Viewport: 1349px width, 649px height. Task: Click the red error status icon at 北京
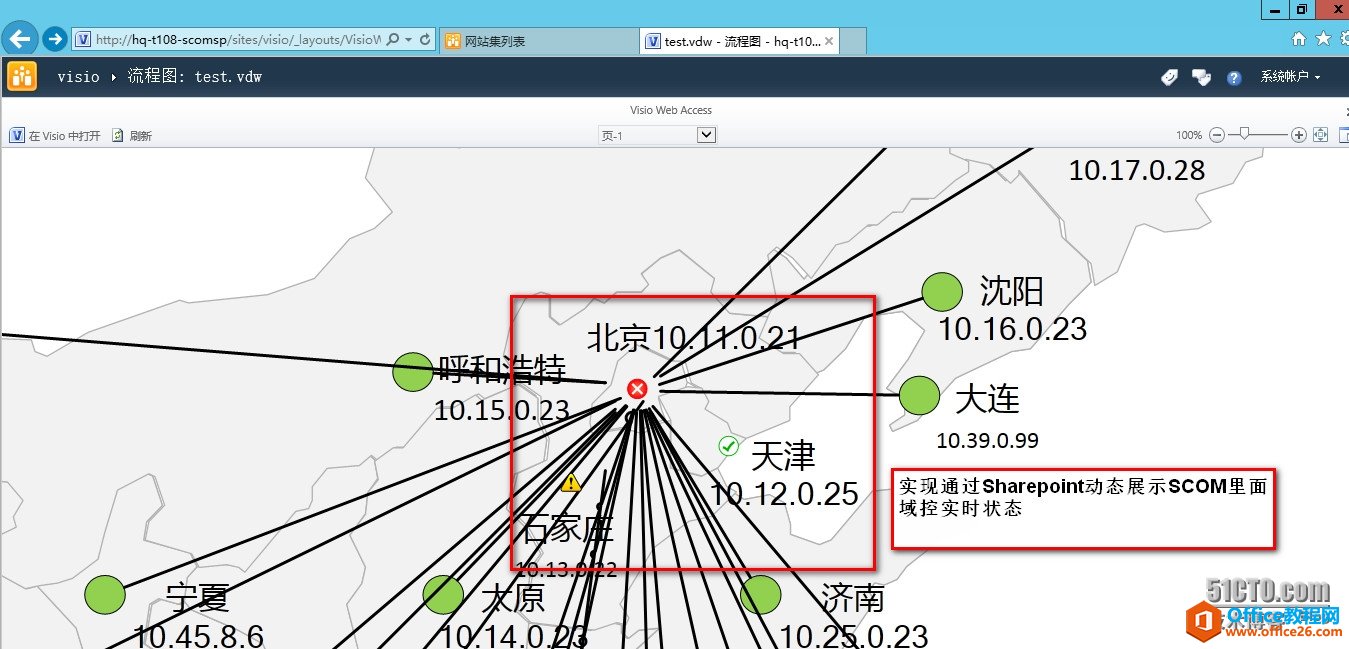[x=637, y=389]
